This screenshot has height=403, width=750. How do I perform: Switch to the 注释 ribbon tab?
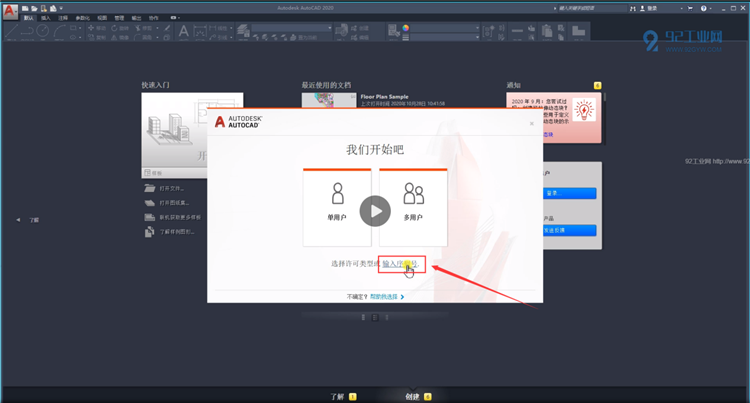coord(63,18)
